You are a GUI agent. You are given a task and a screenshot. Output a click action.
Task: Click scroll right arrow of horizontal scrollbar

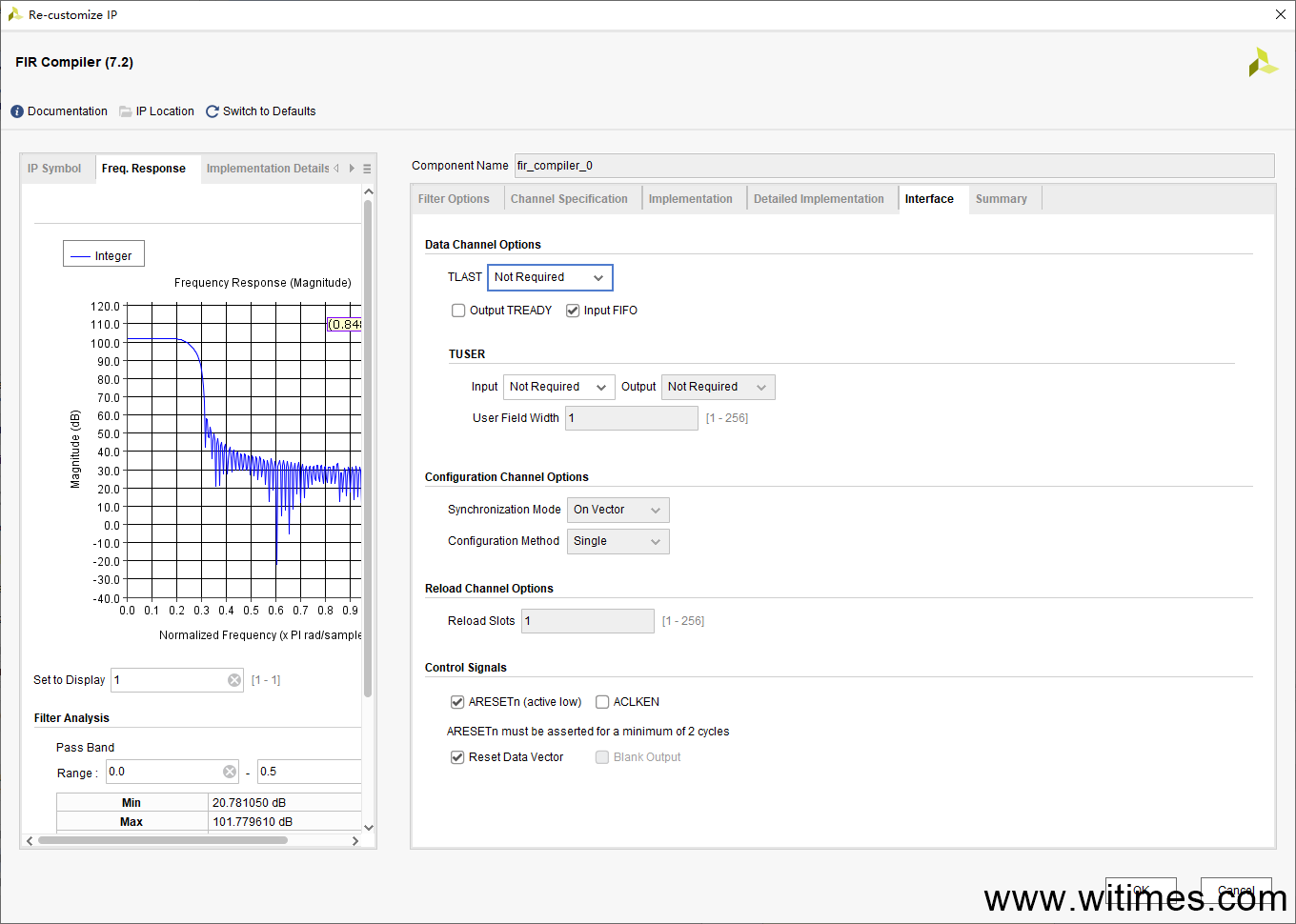pyautogui.click(x=355, y=841)
